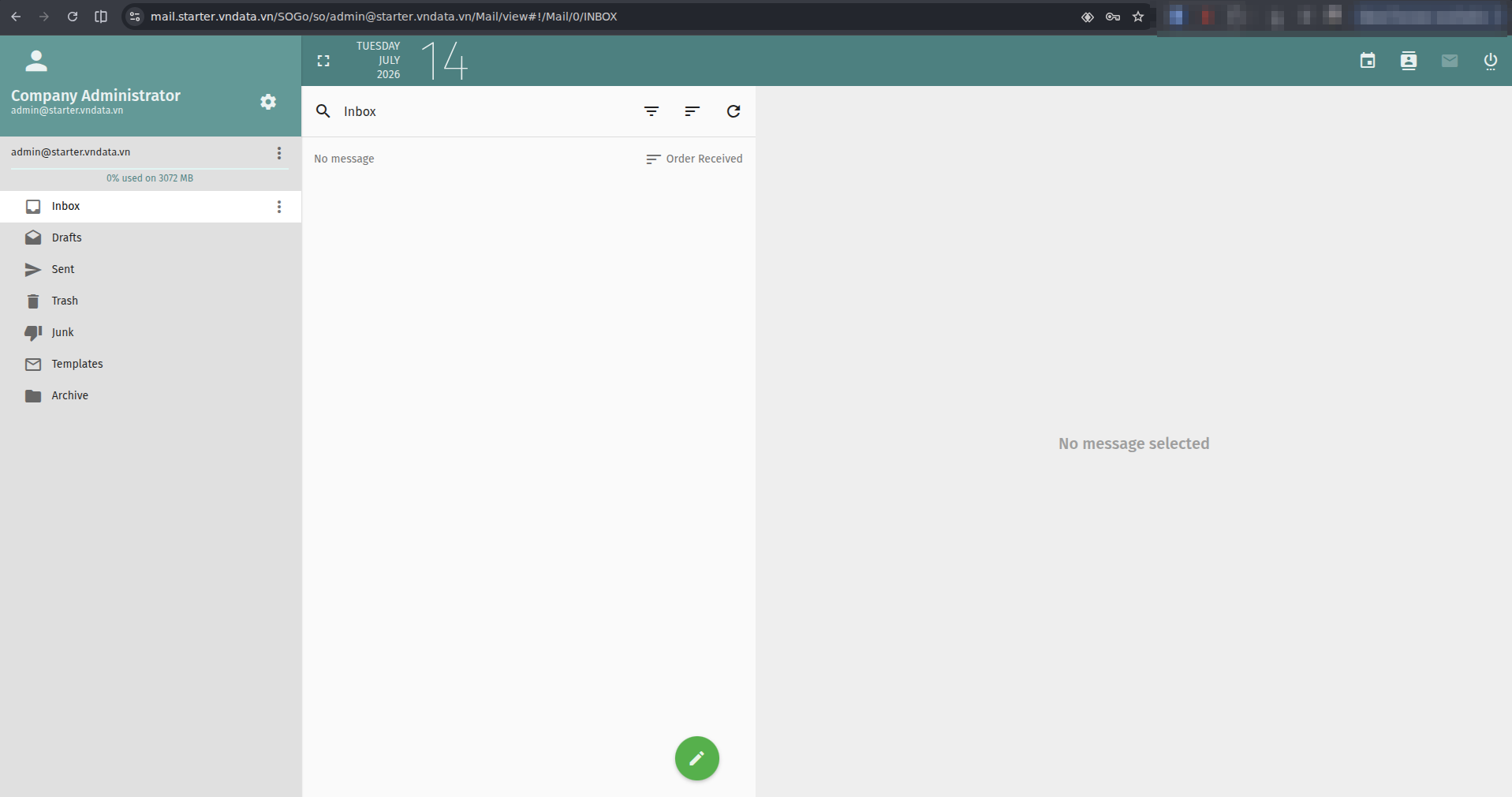Click the browser address bar URL
1512x797 pixels.
point(384,17)
